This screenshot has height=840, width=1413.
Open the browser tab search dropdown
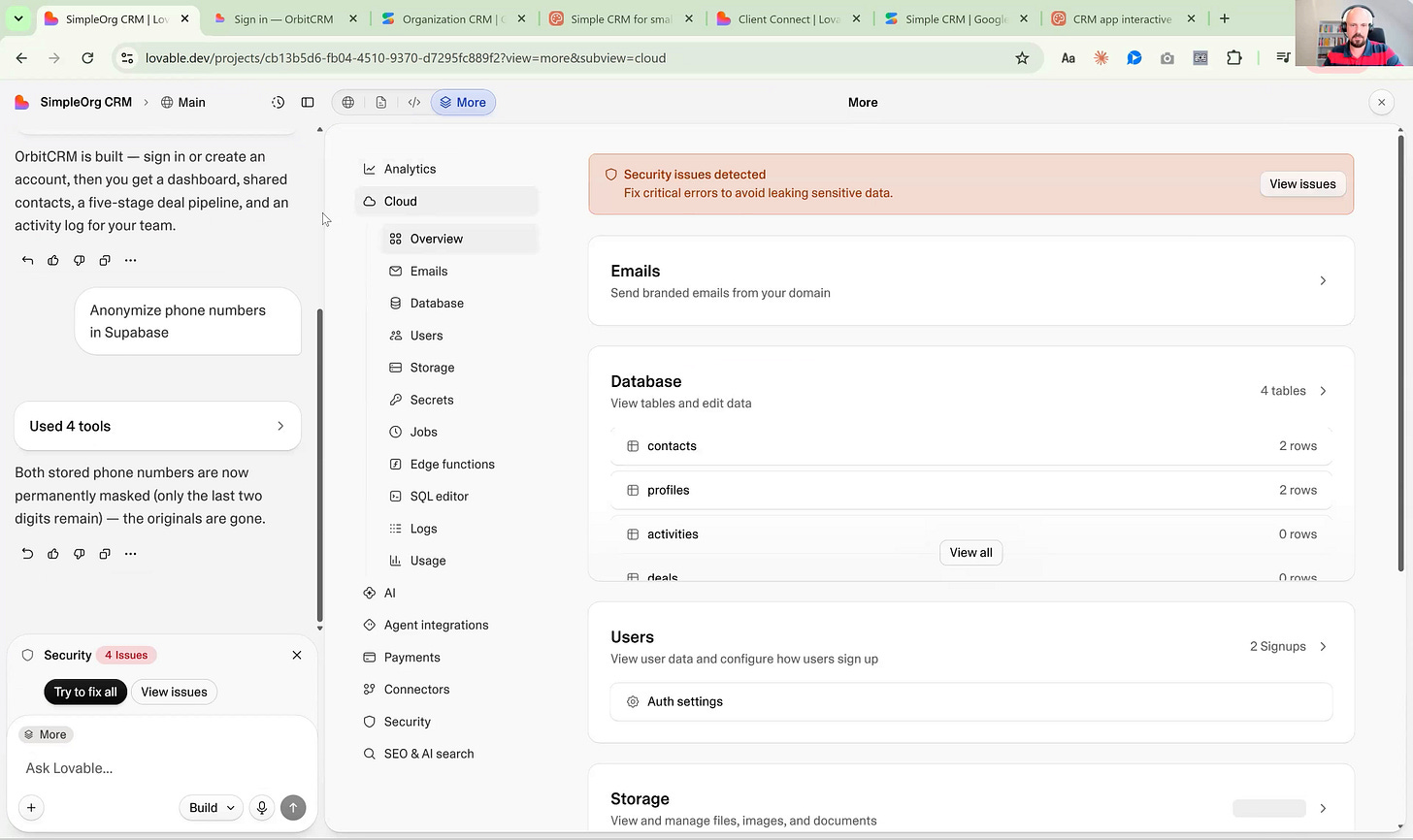[x=17, y=18]
